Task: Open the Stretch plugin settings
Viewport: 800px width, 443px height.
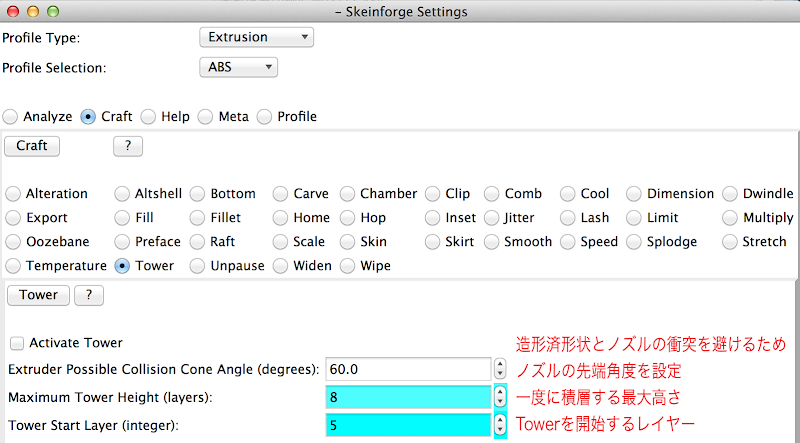Action: click(730, 242)
